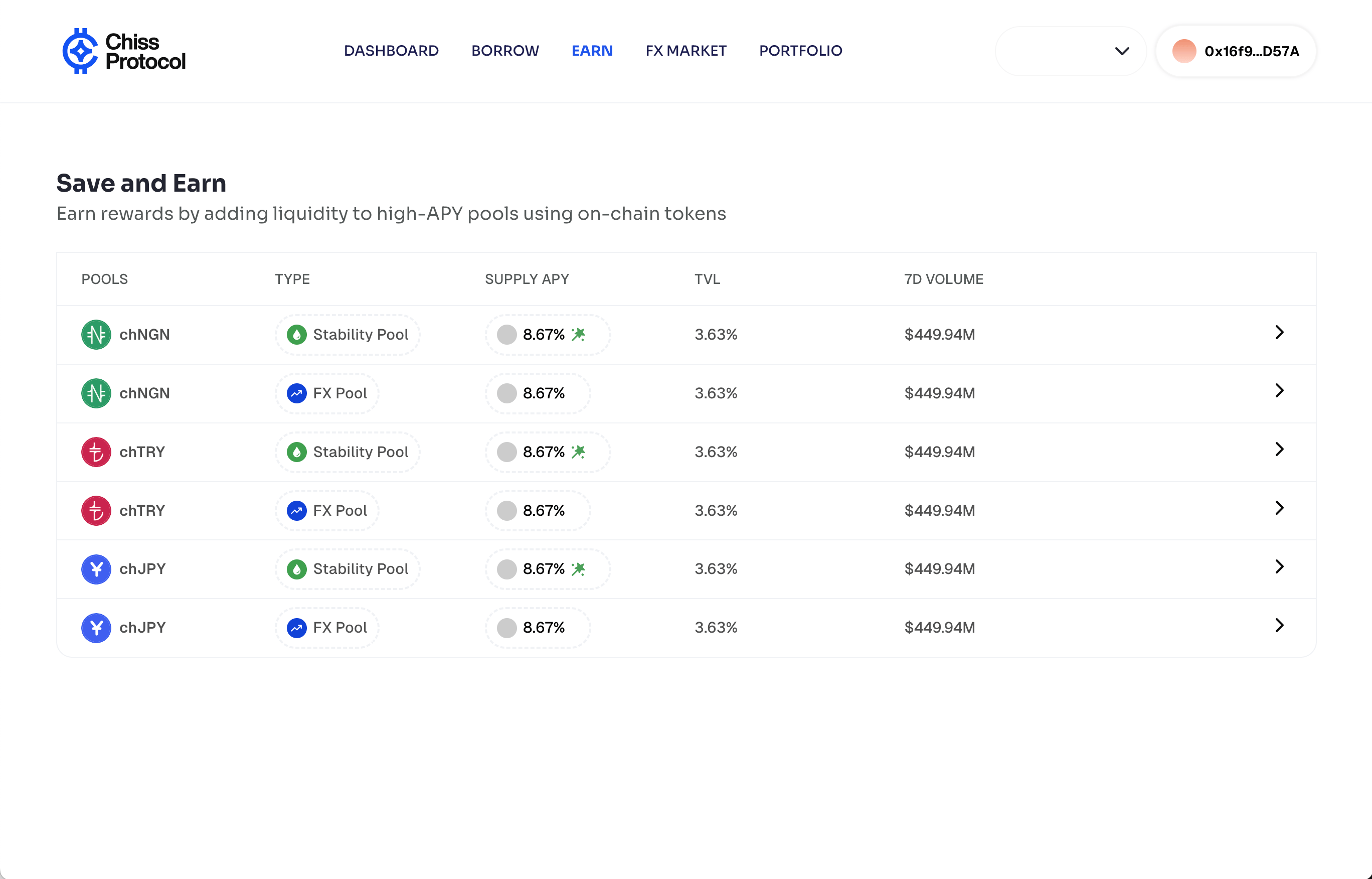Click the Stability Pool droplet icon for chNGN
Image resolution: width=1372 pixels, height=879 pixels.
tap(297, 335)
